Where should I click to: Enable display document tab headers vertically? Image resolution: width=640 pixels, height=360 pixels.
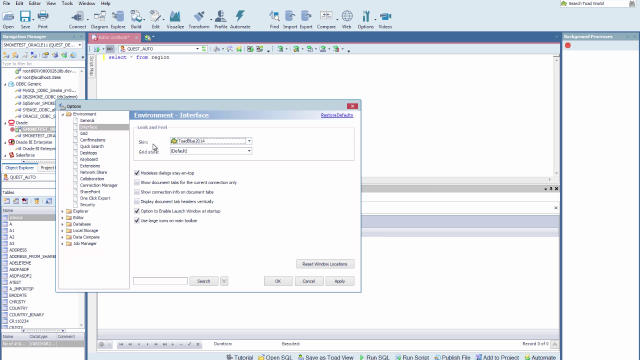(137, 202)
